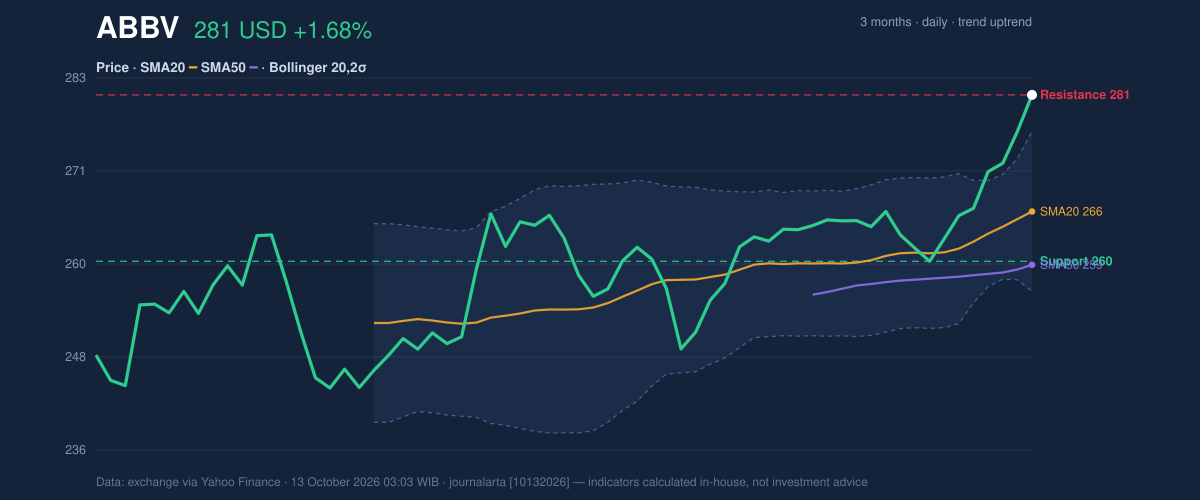The image size is (1200, 500).
Task: Click the SMA20 266 label
Action: point(1071,212)
